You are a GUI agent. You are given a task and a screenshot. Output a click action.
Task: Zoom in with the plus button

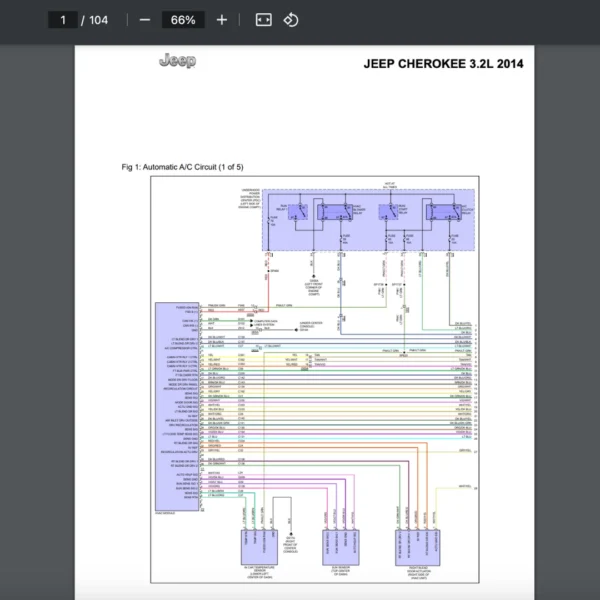222,20
